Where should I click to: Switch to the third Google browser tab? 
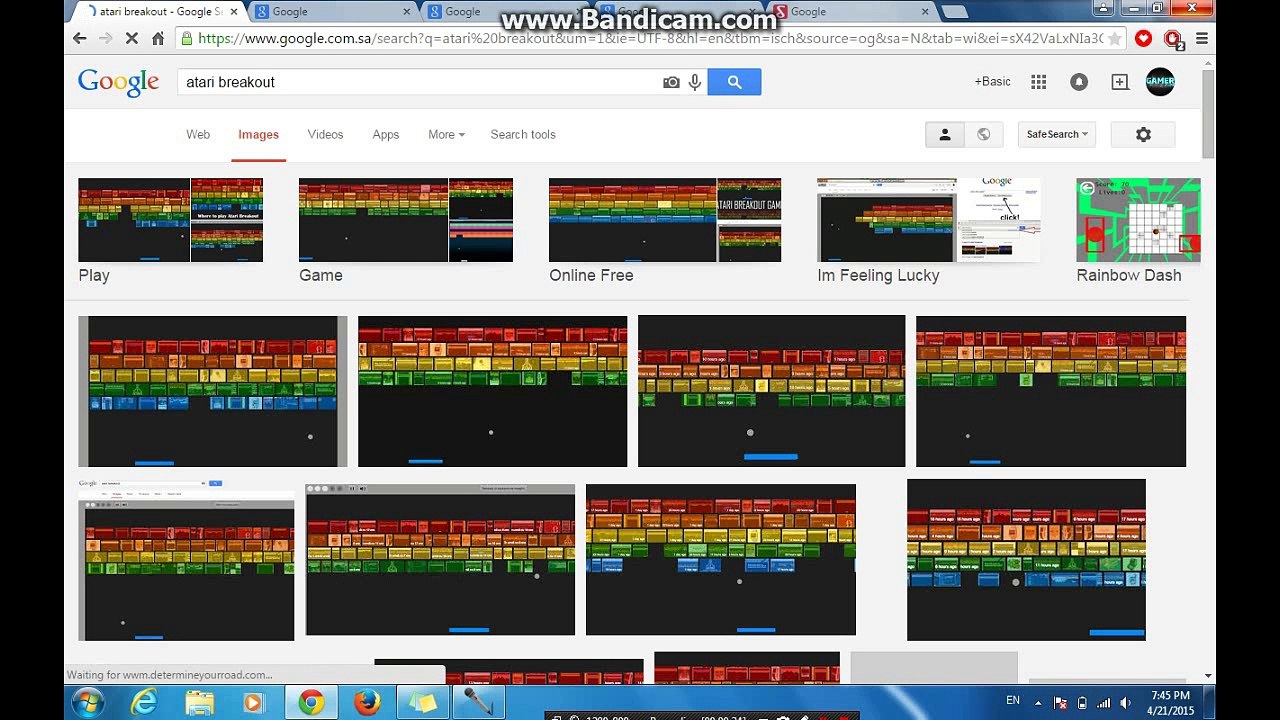coord(505,12)
